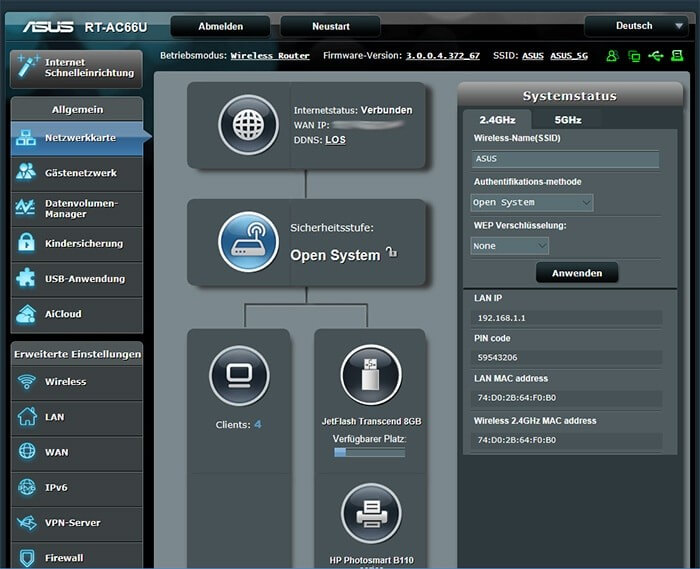Image resolution: width=700 pixels, height=569 pixels.
Task: Open the USB status icon in header
Action: pyautogui.click(x=656, y=56)
